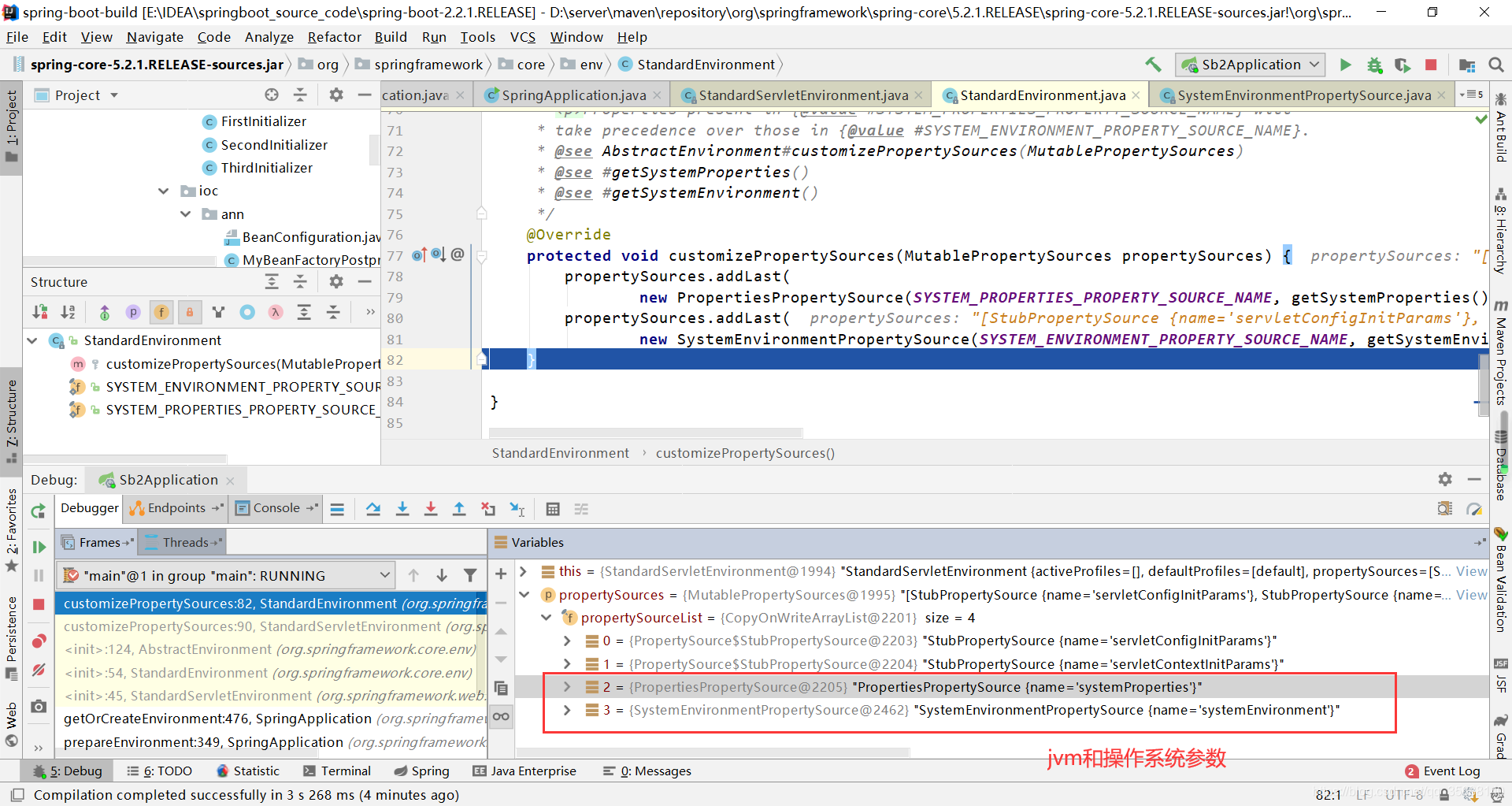Toggle Show Anonymous Classes circle icon
The height and width of the screenshot is (806, 1512).
point(246,312)
